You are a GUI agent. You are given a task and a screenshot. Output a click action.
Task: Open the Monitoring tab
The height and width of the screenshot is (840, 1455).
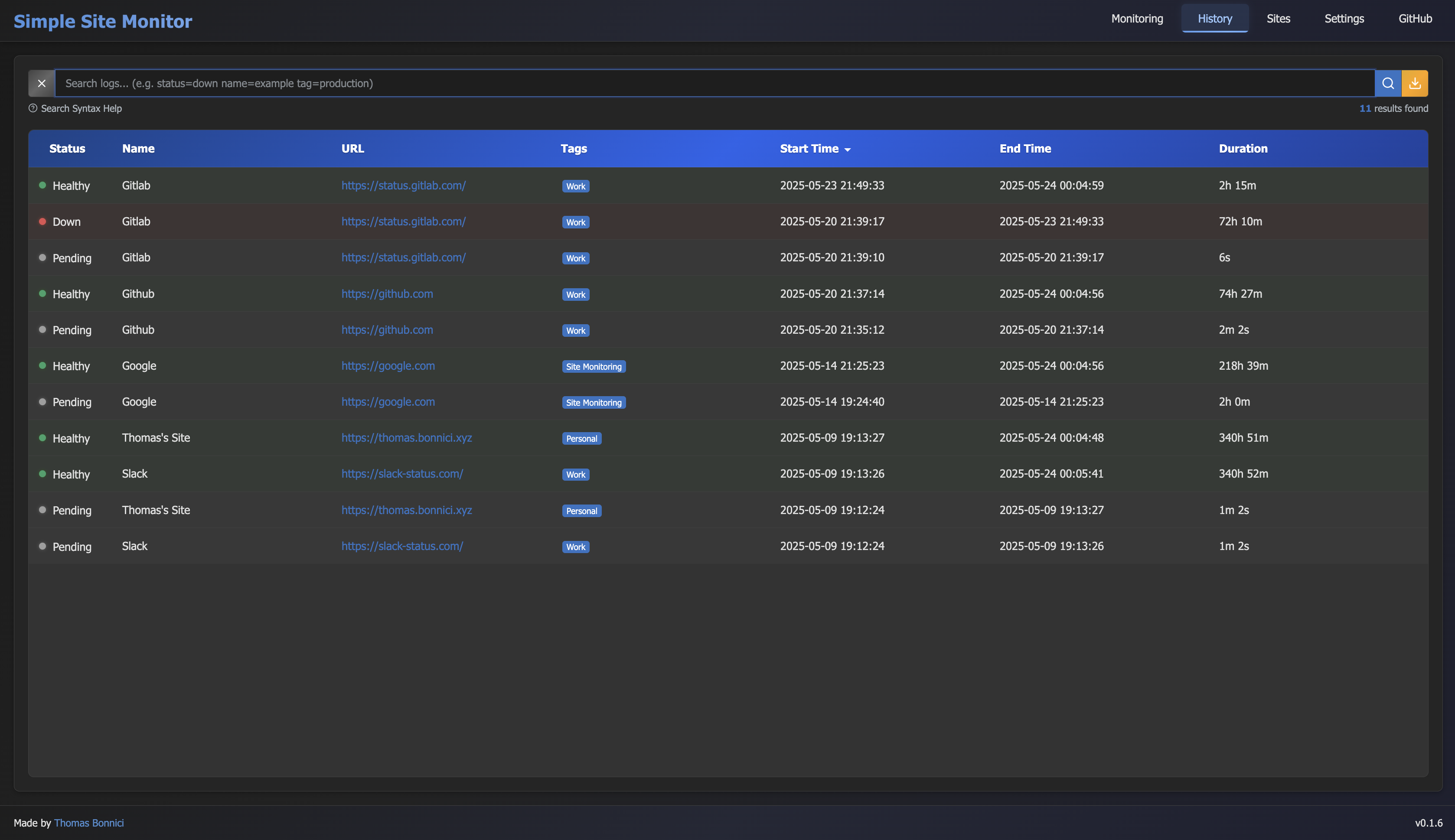point(1137,19)
